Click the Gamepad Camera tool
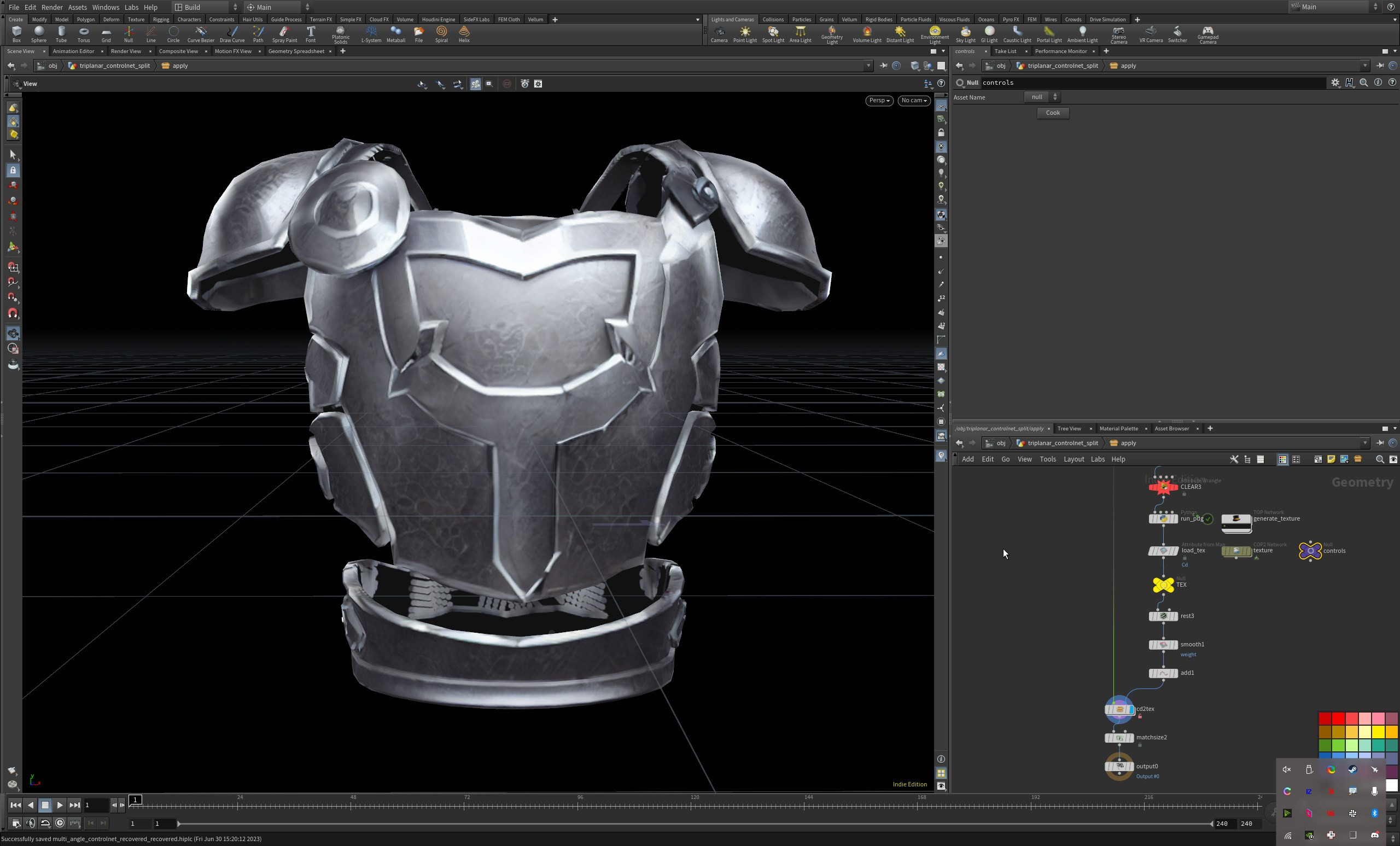 pos(1207,34)
